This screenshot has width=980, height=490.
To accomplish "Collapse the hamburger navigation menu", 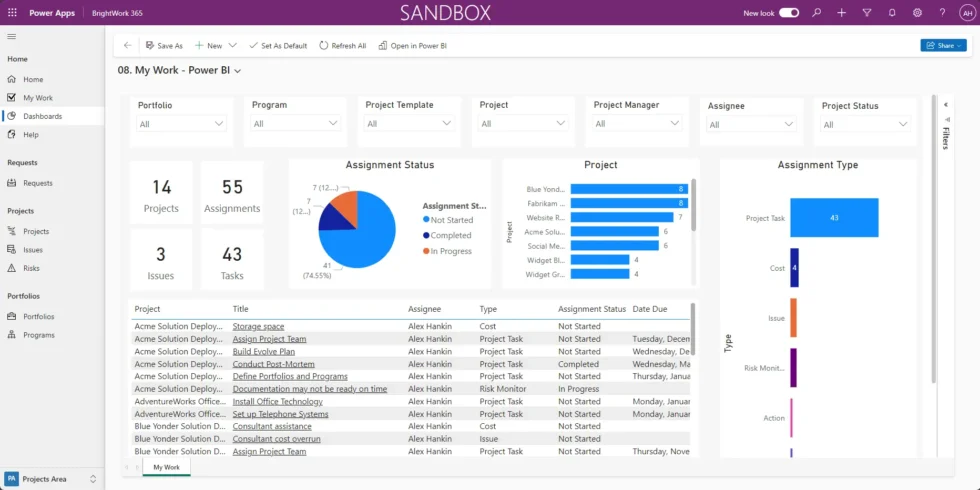I will [x=12, y=36].
